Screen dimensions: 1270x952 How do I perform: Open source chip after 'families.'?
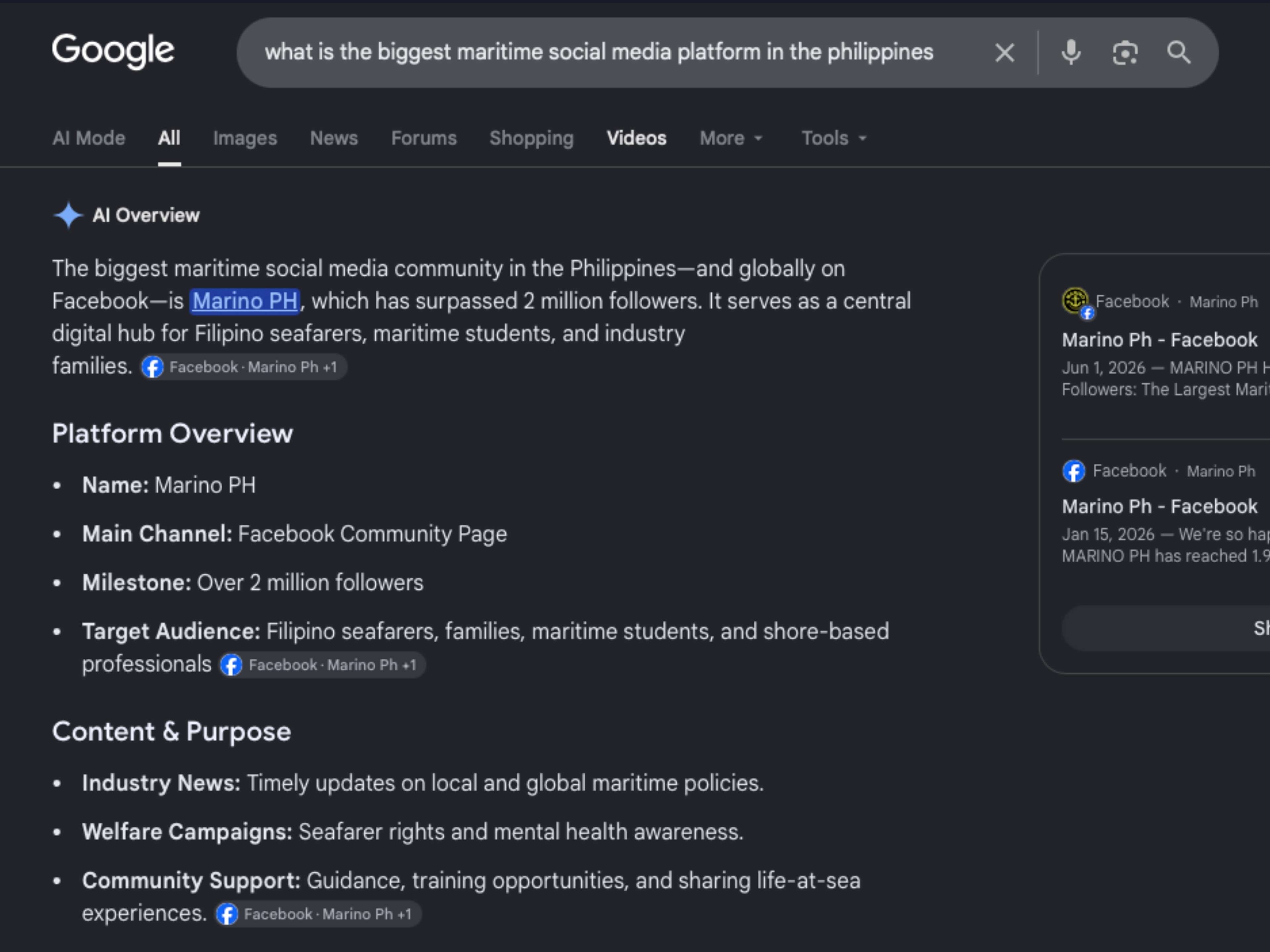244,367
